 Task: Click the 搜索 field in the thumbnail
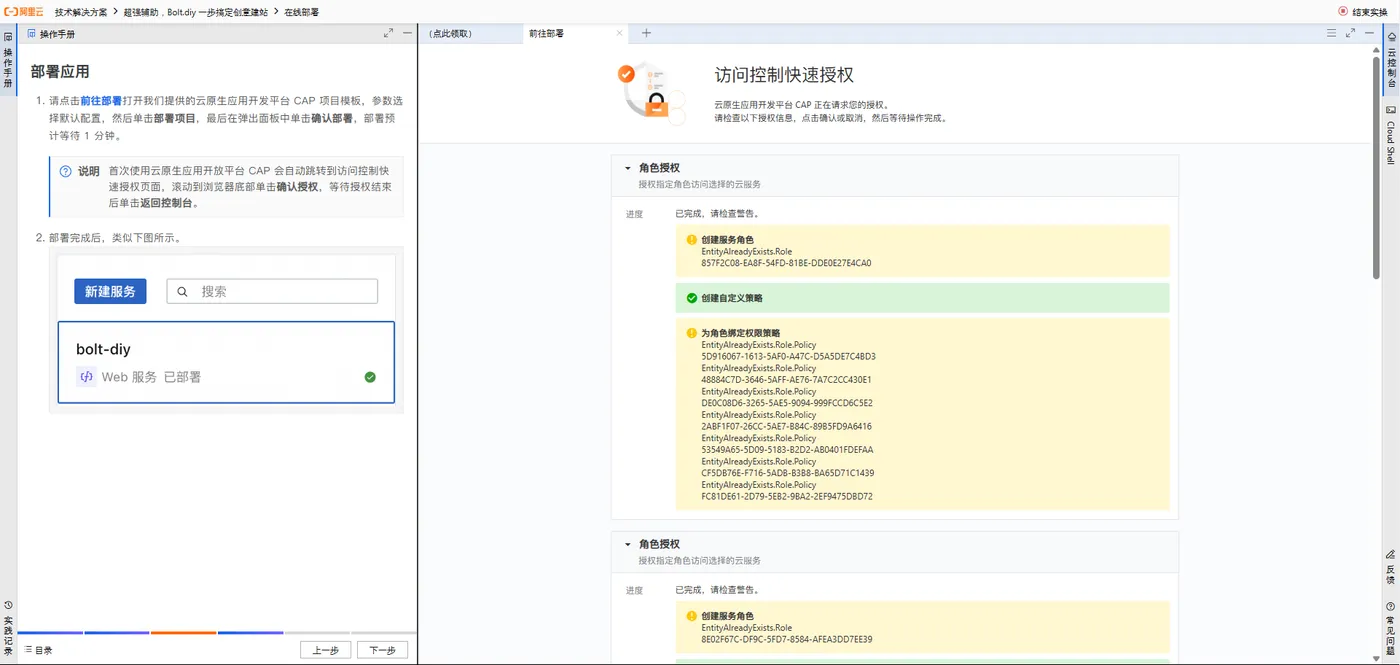[x=272, y=291]
